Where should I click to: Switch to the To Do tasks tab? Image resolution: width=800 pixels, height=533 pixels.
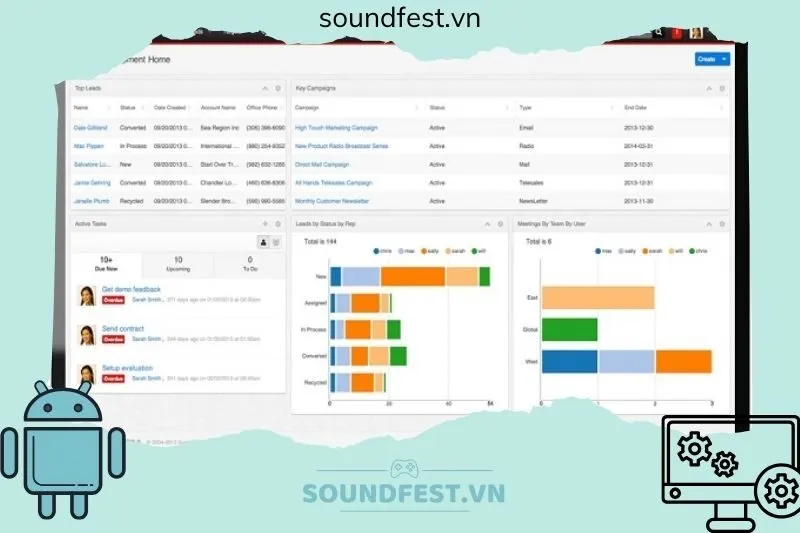(x=249, y=264)
